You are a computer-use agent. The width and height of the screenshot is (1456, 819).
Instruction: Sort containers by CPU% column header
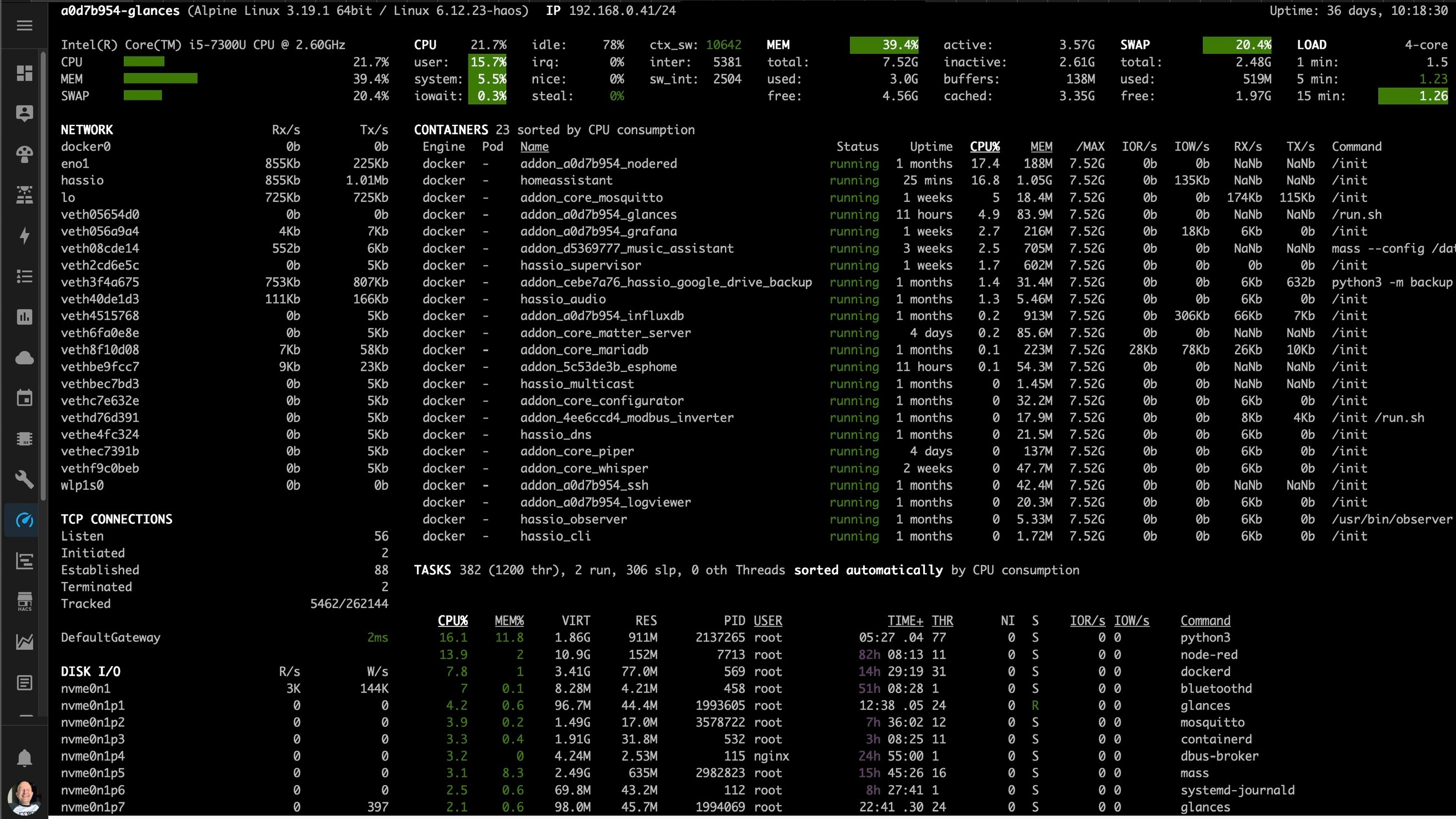click(x=985, y=147)
